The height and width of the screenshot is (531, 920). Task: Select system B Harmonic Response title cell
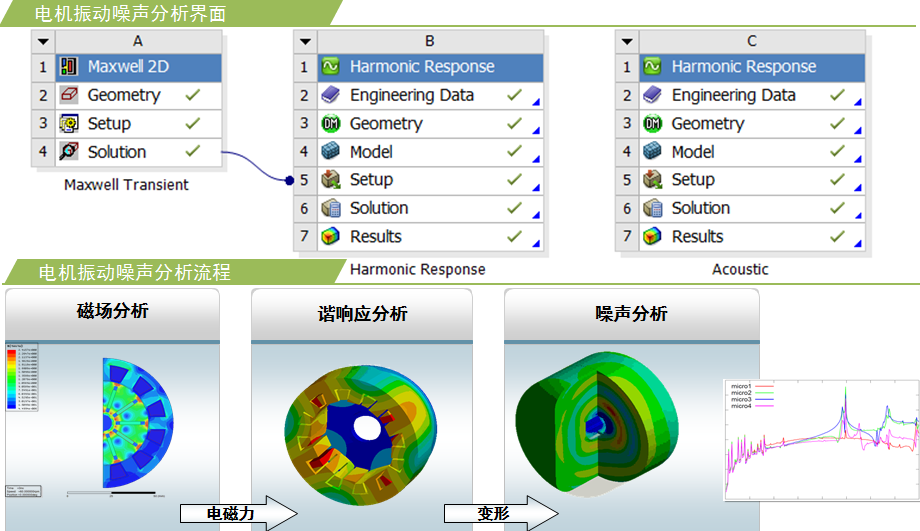(430, 66)
